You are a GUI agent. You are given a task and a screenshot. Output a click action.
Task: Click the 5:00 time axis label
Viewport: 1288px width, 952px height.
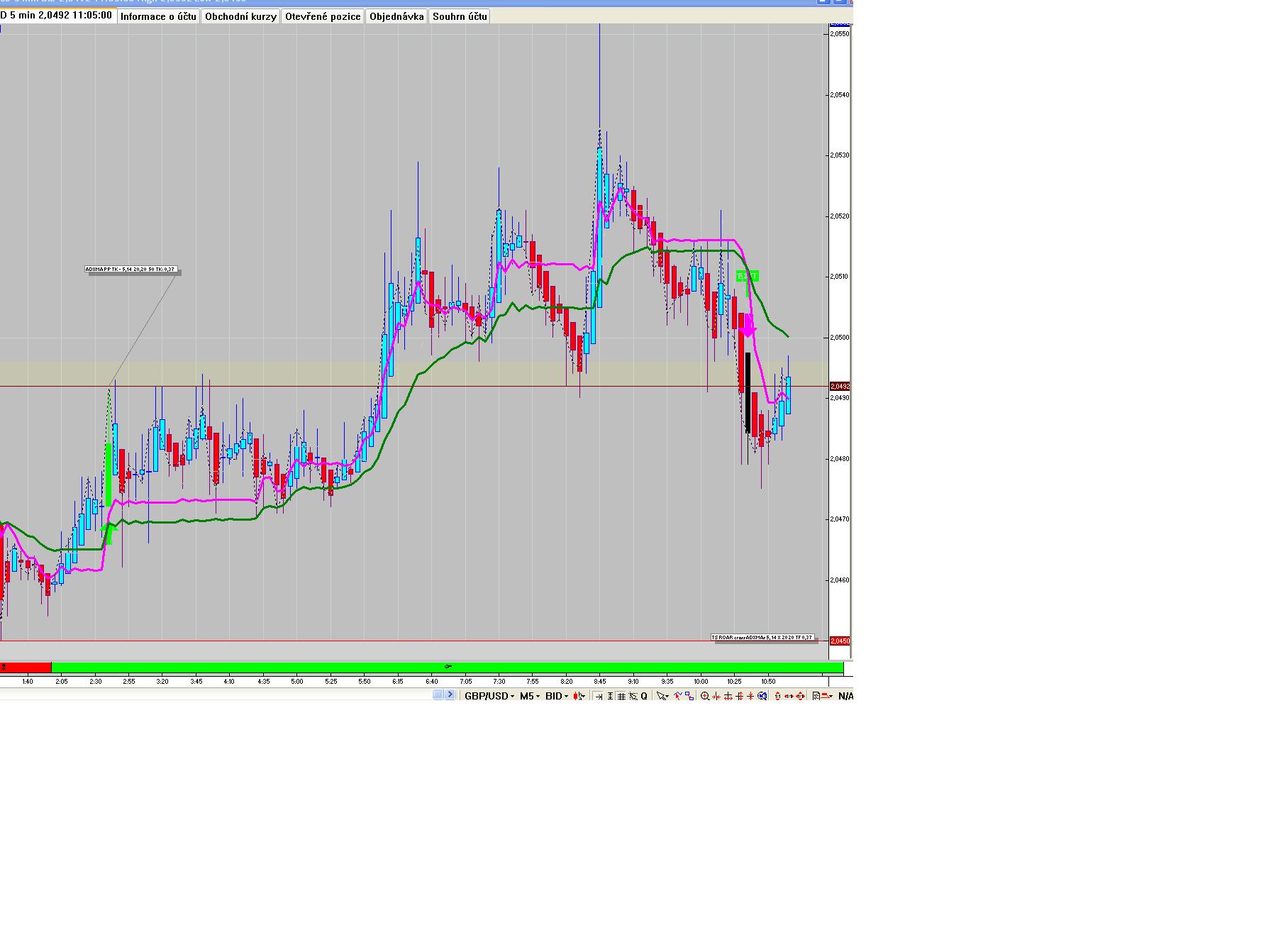296,682
